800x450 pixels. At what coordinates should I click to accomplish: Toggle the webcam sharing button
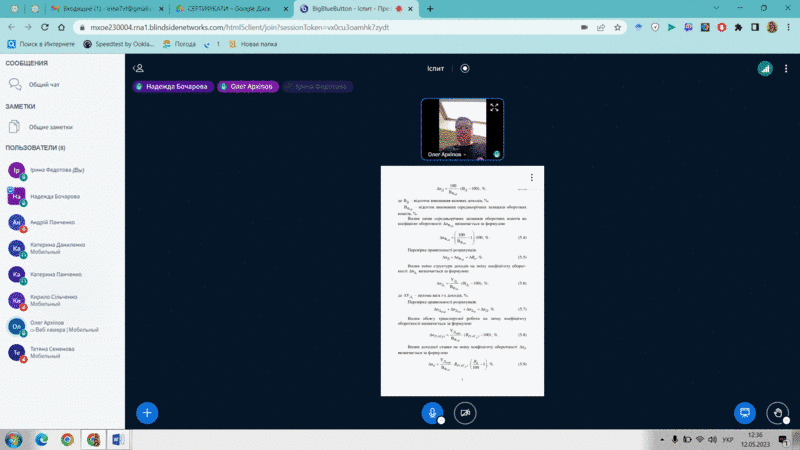[x=464, y=412]
